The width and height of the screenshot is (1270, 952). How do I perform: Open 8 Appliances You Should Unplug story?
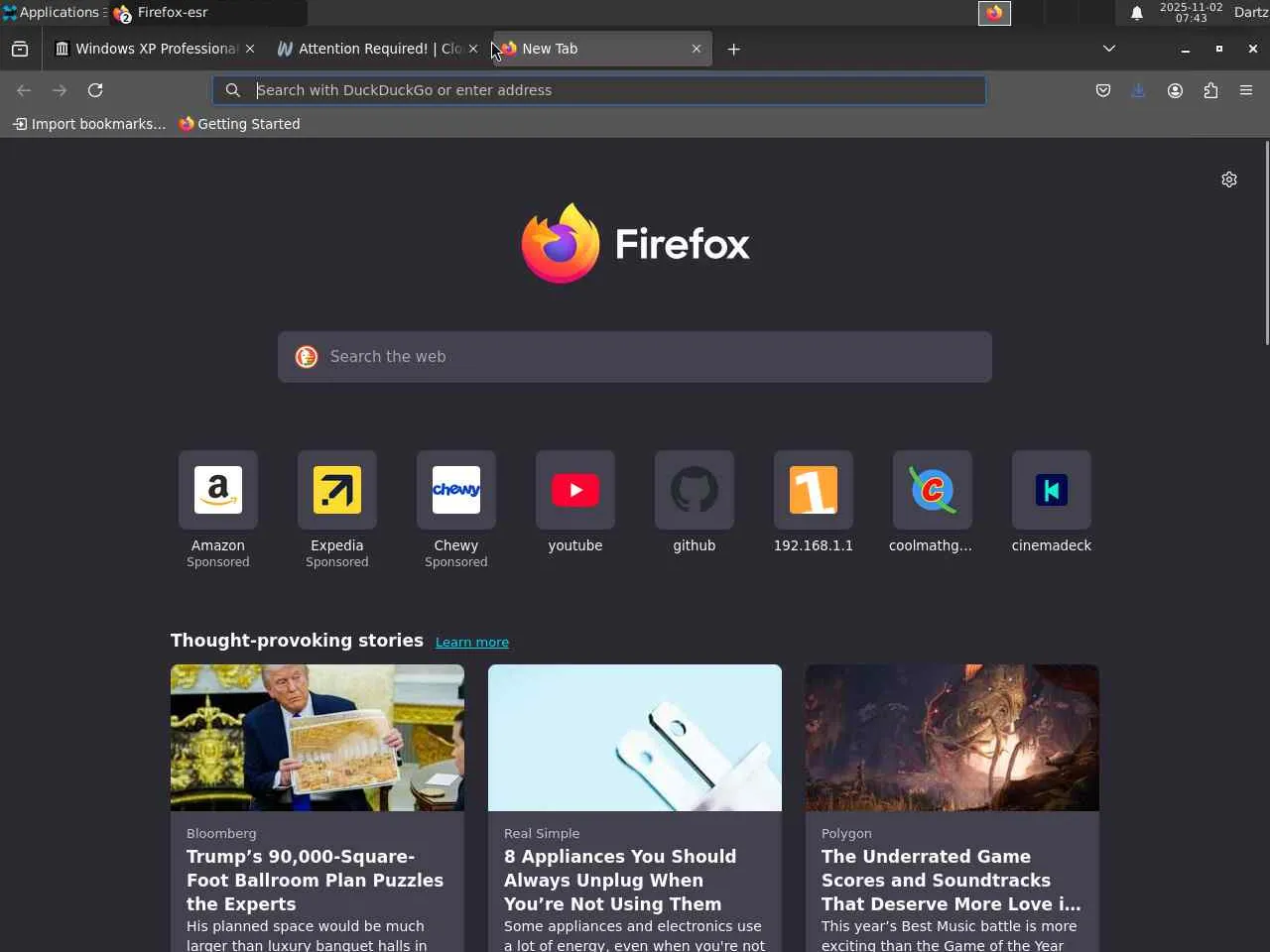(x=620, y=881)
